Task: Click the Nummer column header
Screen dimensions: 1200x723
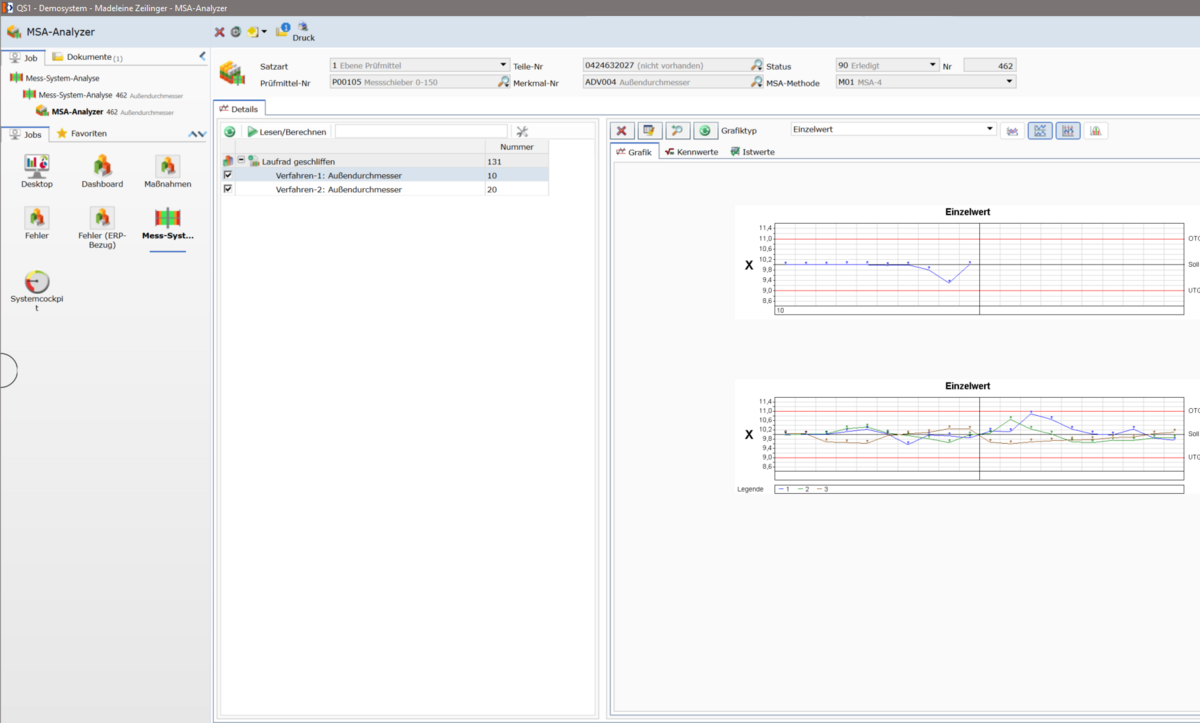Action: click(516, 147)
